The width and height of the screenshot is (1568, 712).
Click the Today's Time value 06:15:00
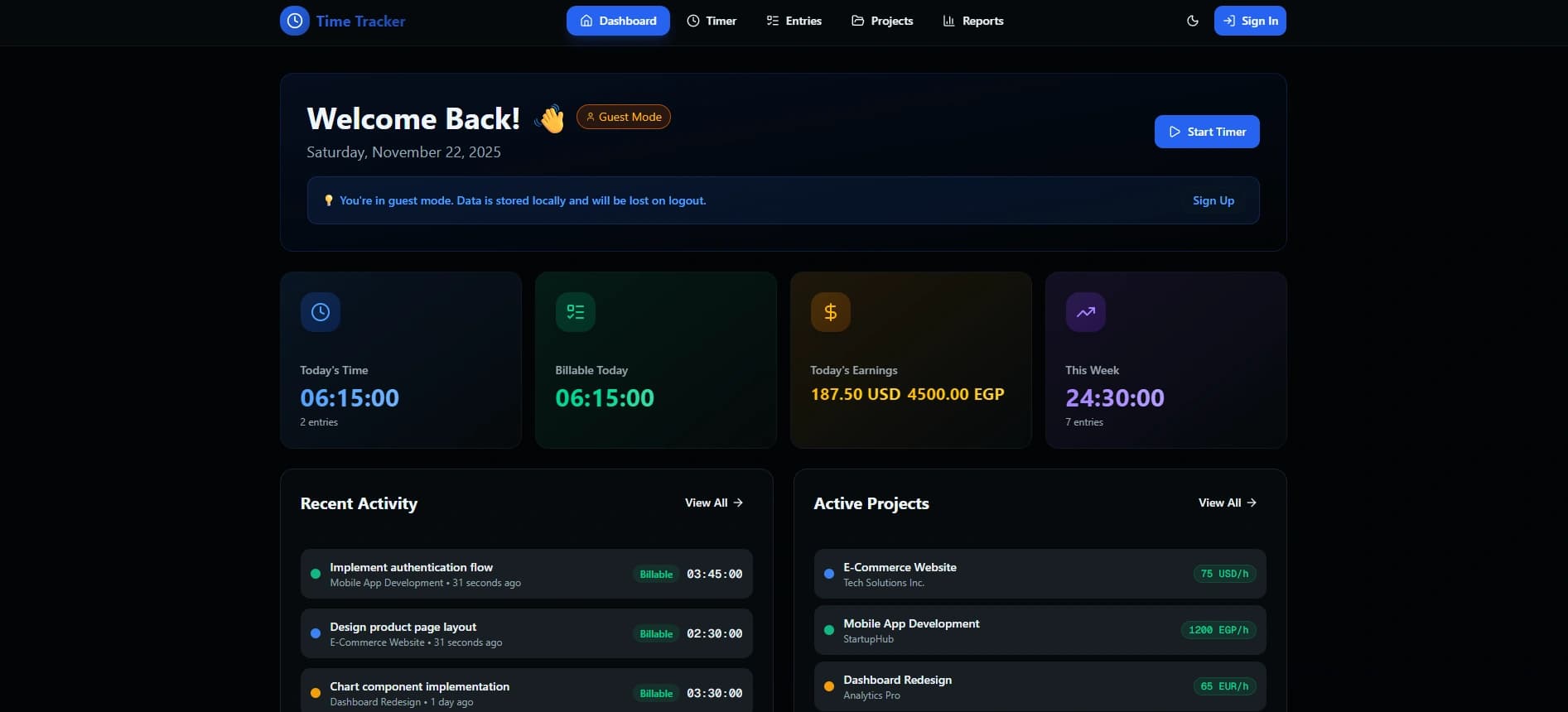[350, 398]
